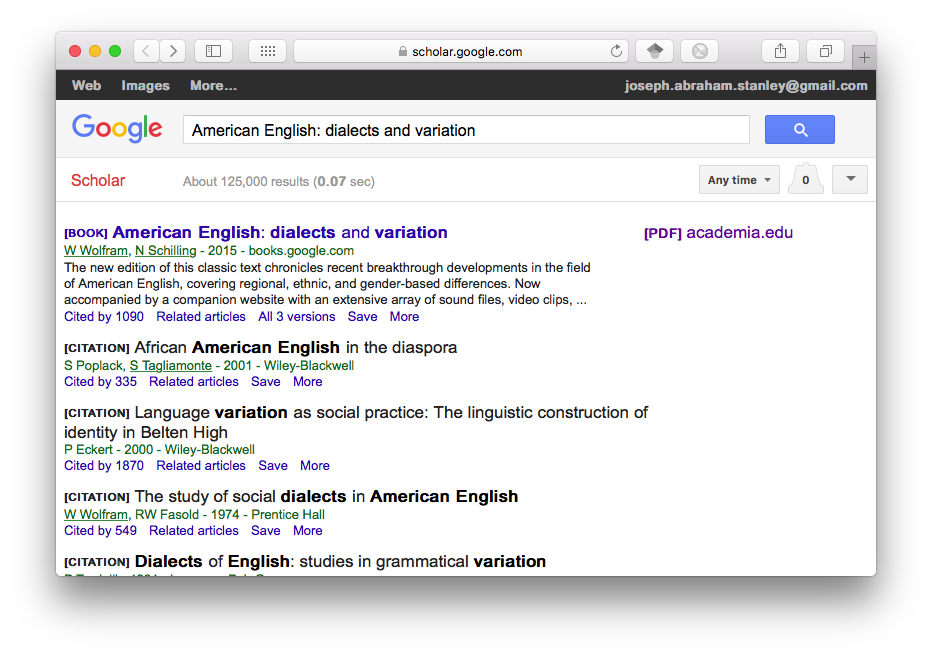
Task: Click More under the Wolfram 2015 book
Action: point(404,317)
